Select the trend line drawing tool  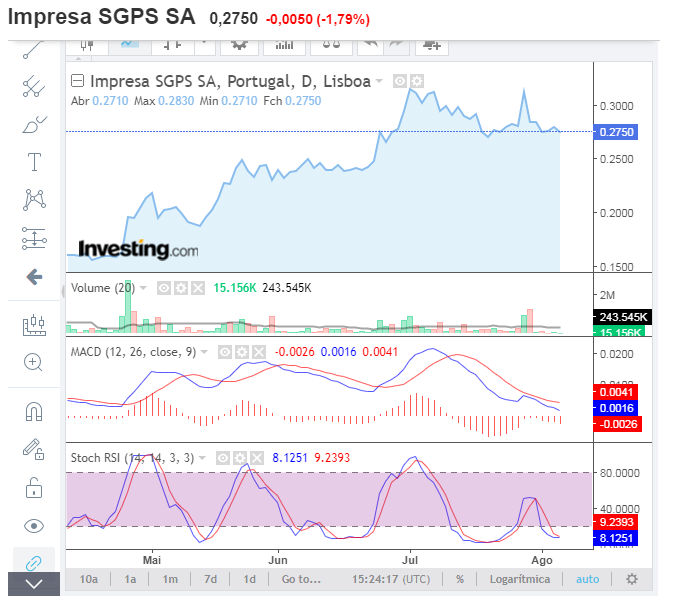(x=34, y=49)
